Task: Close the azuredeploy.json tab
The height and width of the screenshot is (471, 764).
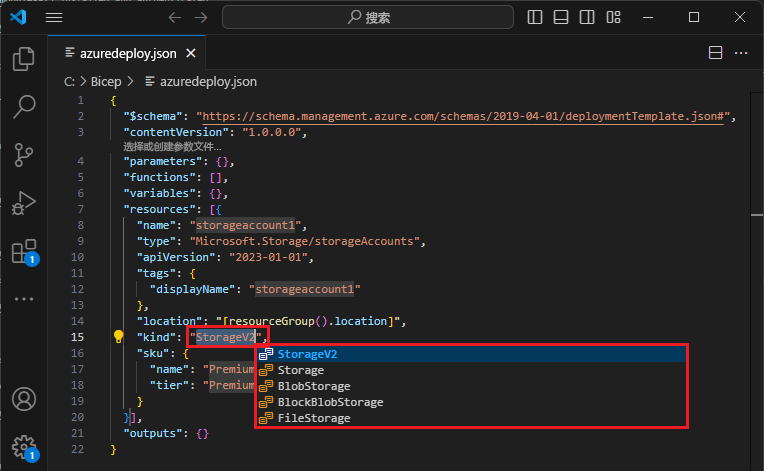Action: (191, 53)
